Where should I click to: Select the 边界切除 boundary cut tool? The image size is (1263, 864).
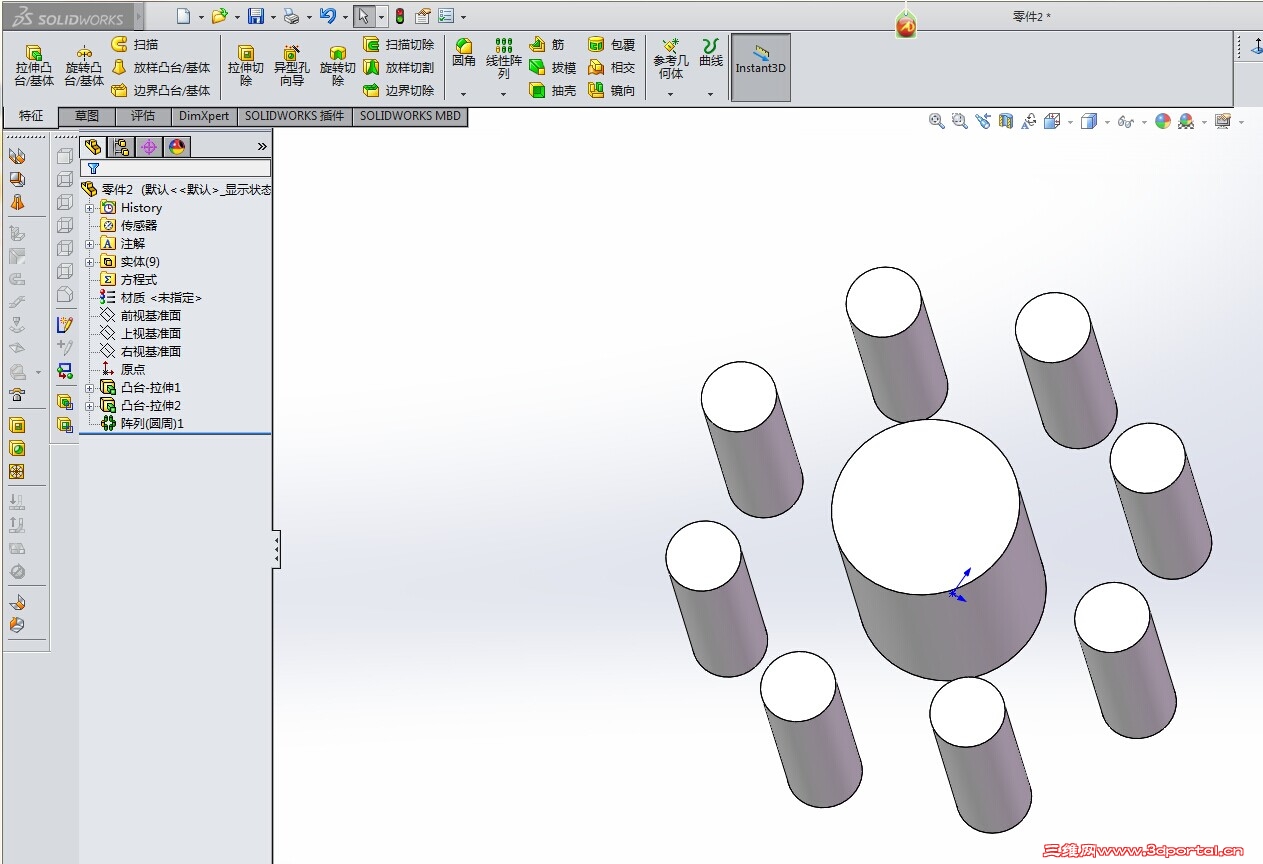coord(399,90)
